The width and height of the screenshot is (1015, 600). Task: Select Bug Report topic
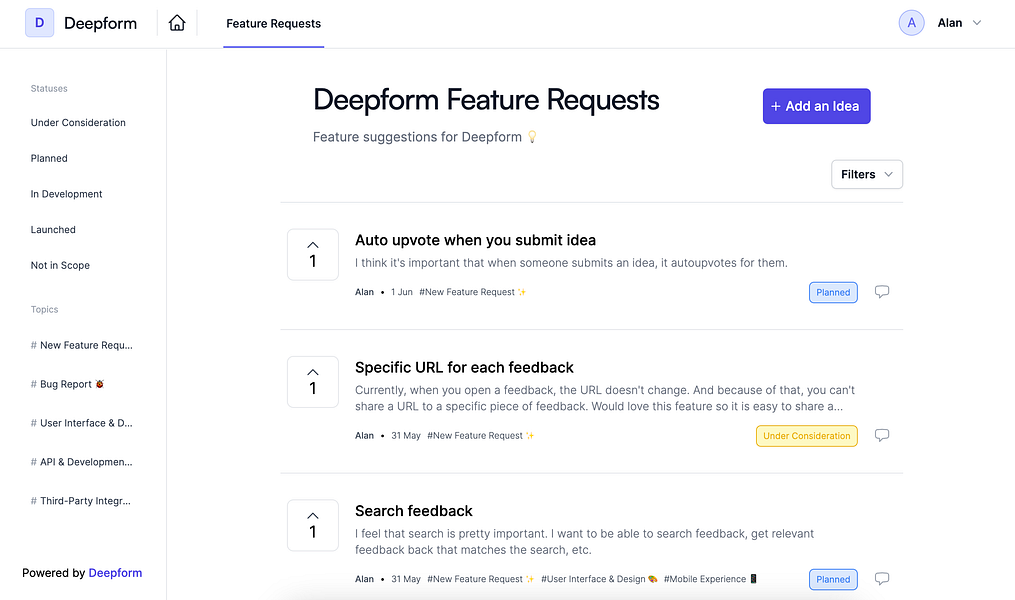(67, 384)
